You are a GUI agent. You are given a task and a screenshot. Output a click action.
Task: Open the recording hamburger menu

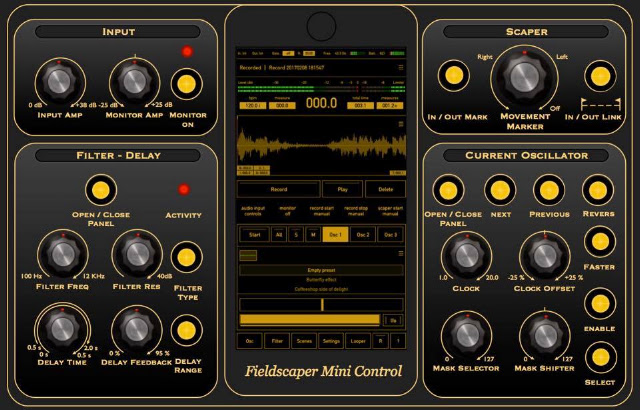pyautogui.click(x=401, y=68)
